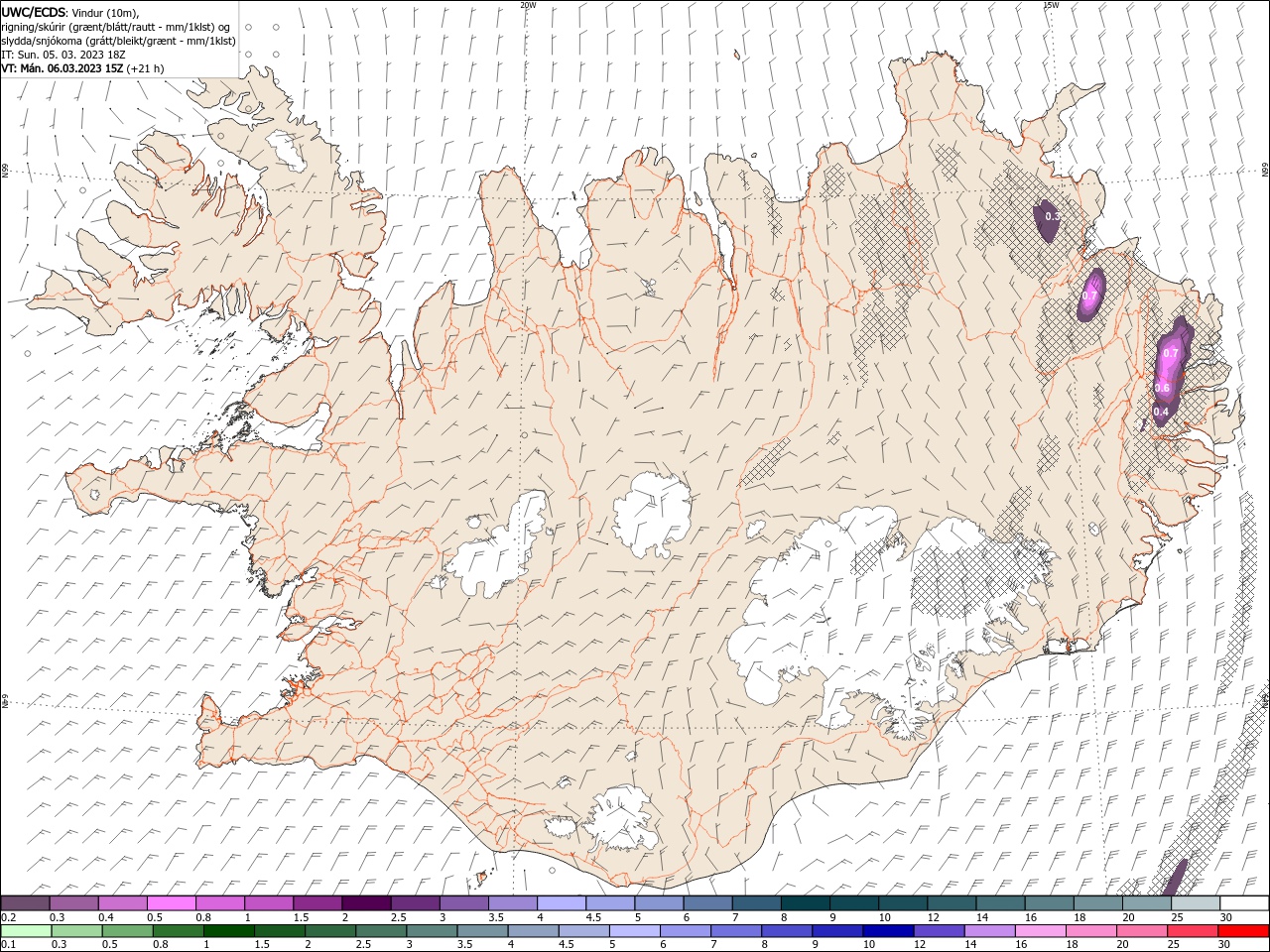Select the white 30 swatch in upper legend
Viewport: 1270px width, 952px height.
pos(1244,903)
